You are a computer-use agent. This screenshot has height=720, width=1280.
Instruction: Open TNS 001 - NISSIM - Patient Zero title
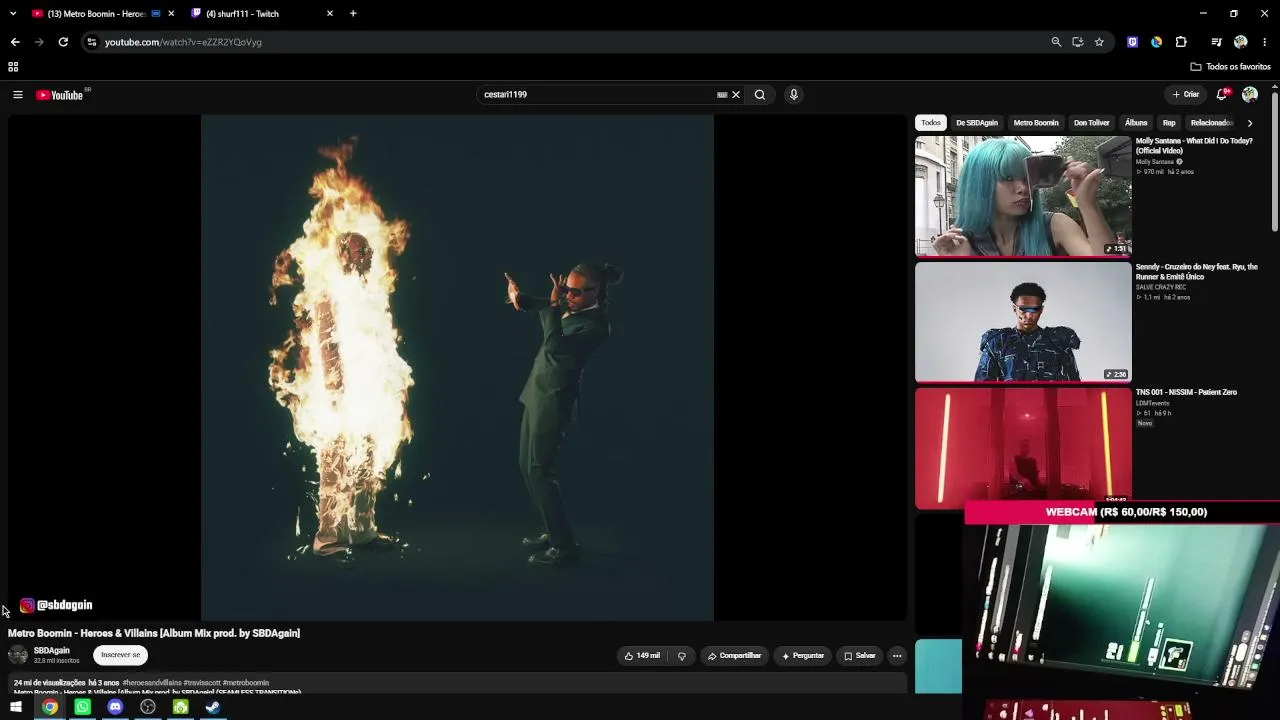(x=1186, y=392)
